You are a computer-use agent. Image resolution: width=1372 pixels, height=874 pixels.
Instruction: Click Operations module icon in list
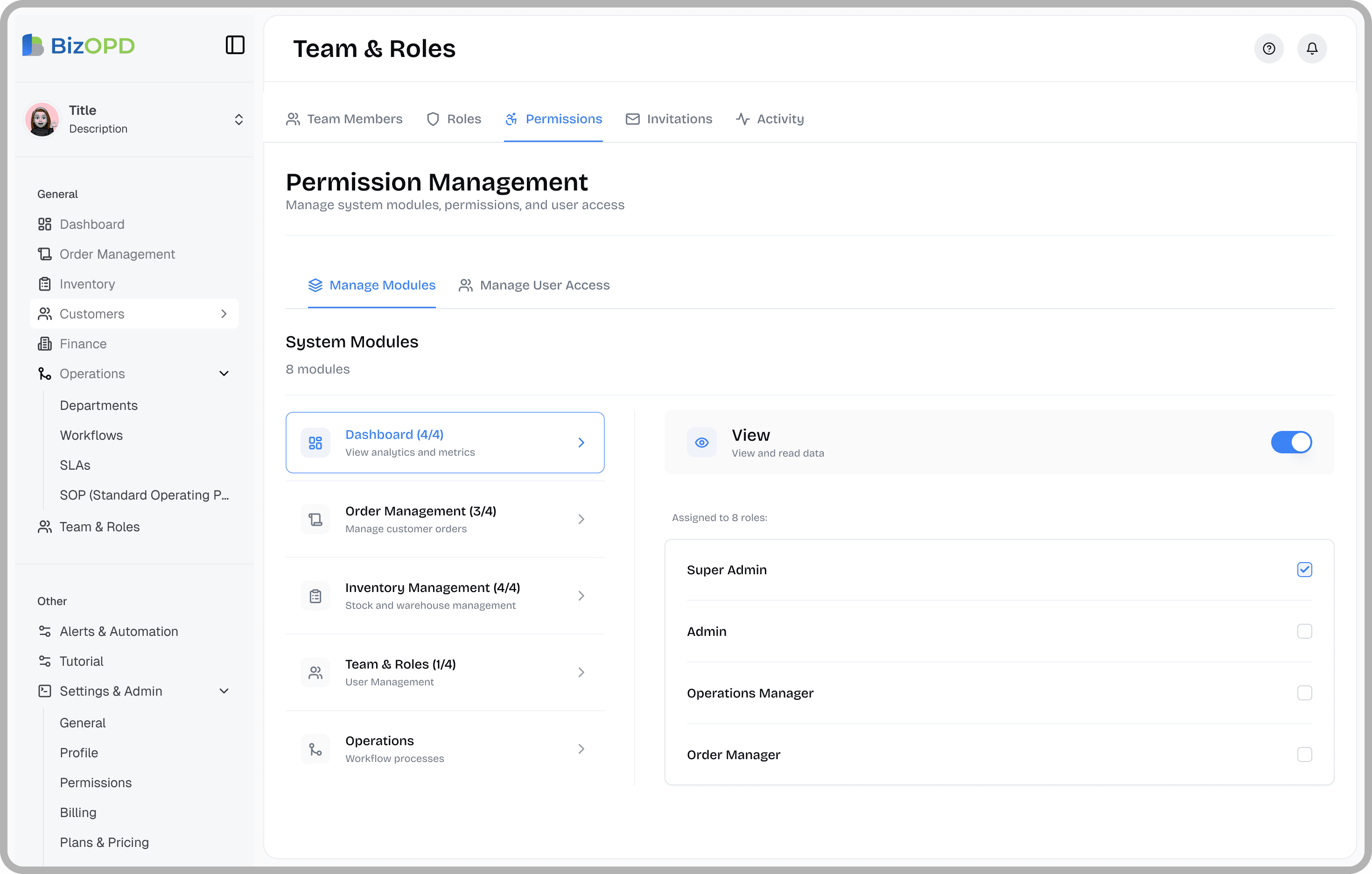315,749
